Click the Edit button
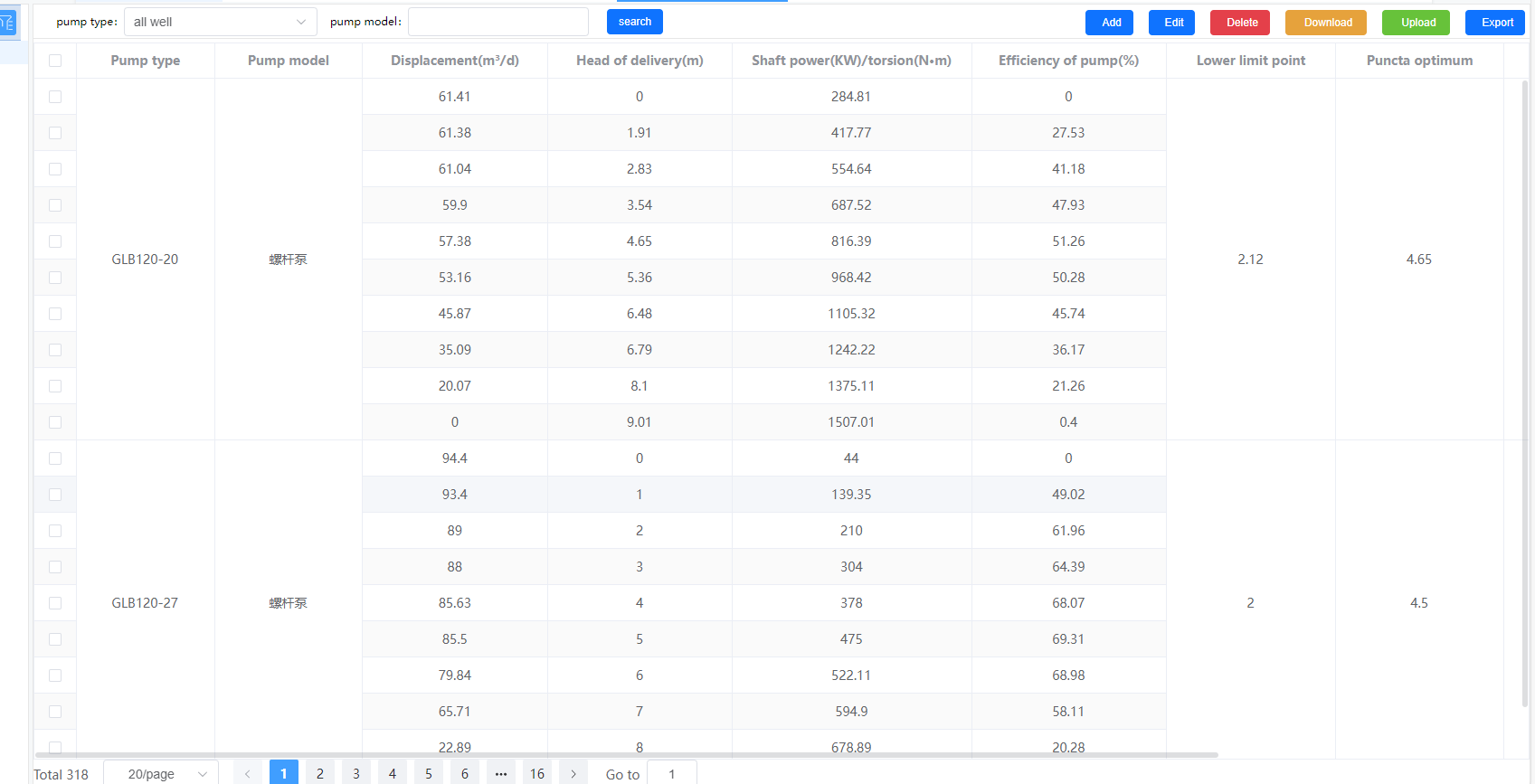1535x784 pixels. [1171, 23]
